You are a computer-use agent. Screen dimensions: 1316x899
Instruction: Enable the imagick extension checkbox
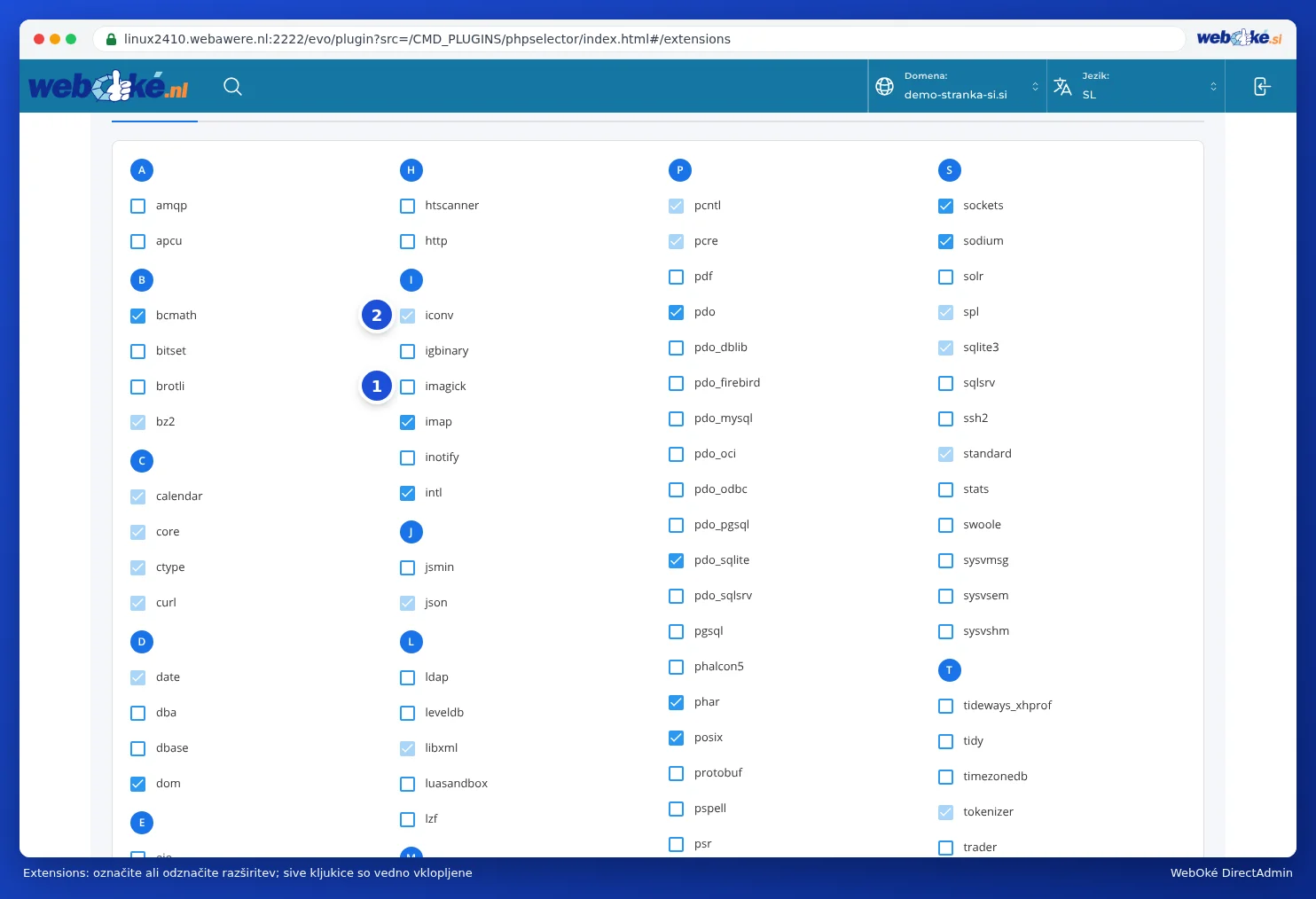coord(407,387)
